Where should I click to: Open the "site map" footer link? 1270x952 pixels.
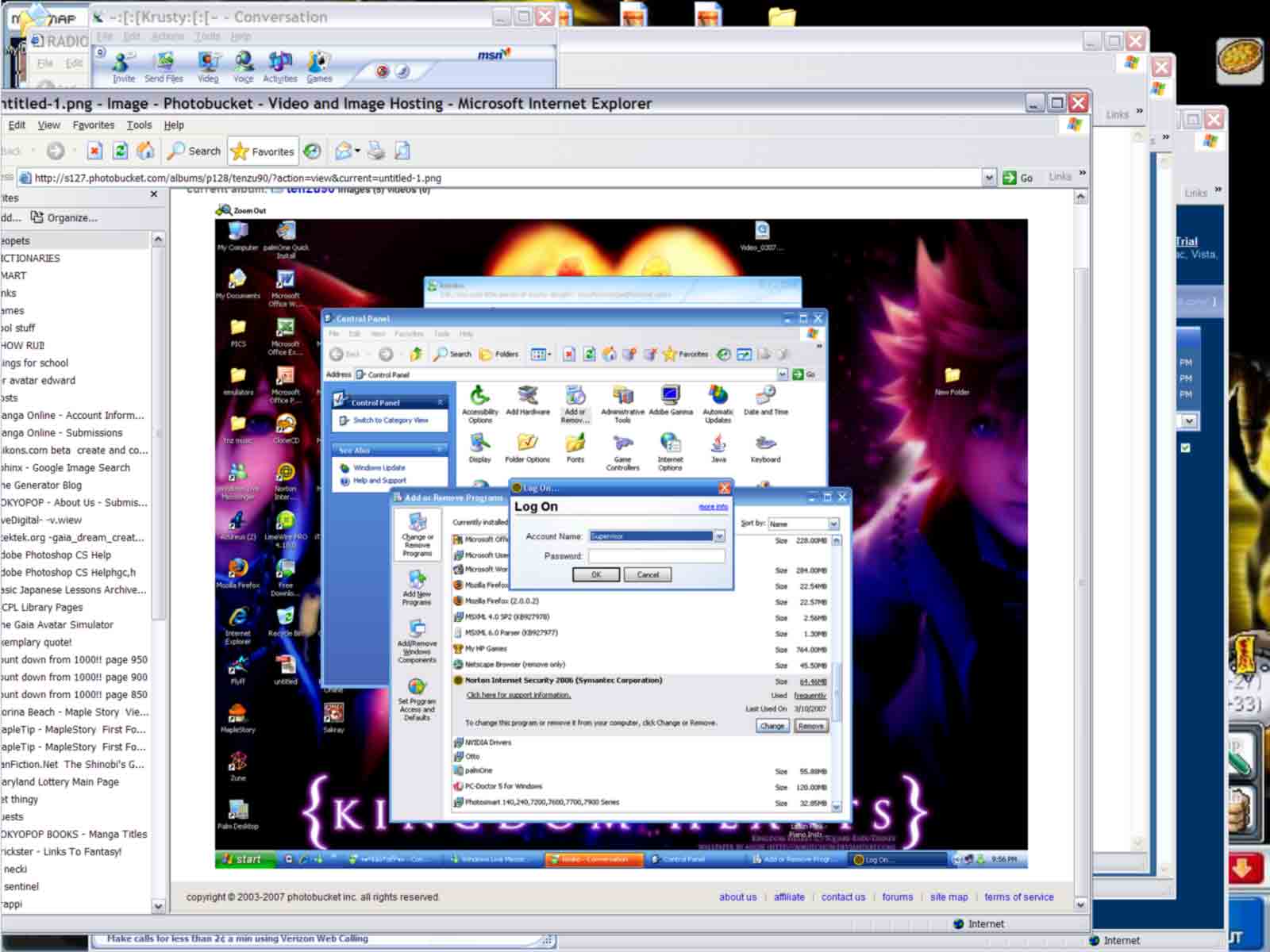tap(949, 897)
